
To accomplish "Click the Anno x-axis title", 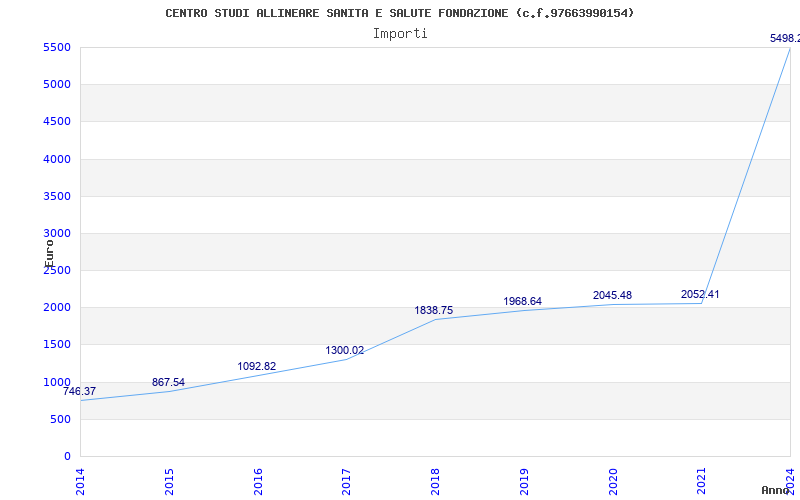I will click(x=775, y=490).
